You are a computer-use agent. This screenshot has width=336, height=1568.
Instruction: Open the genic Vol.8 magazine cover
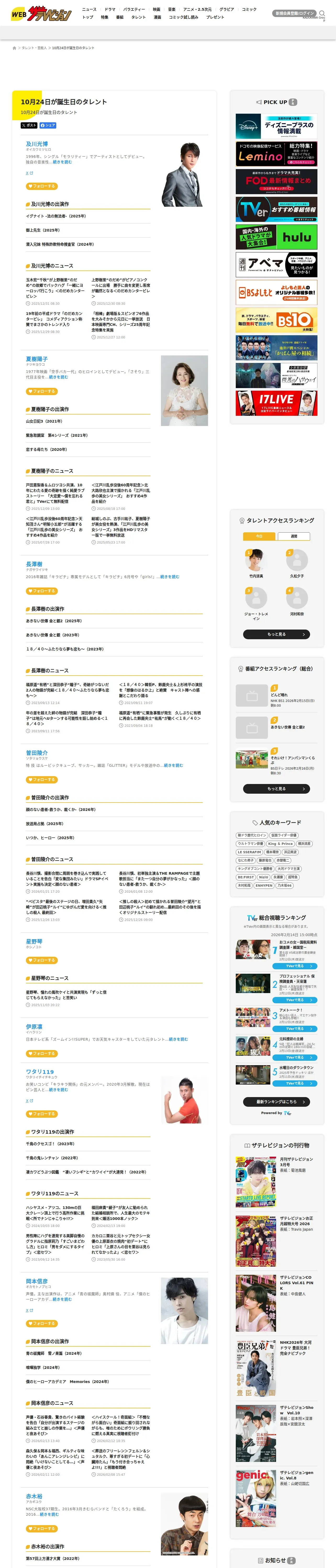click(256, 1498)
